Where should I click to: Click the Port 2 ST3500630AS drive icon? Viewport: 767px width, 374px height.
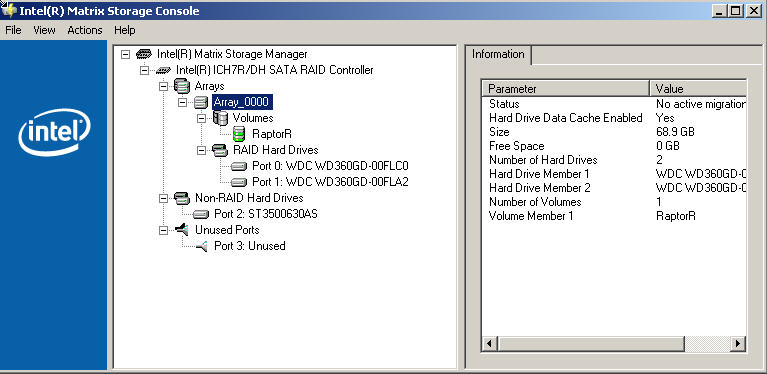pos(201,214)
